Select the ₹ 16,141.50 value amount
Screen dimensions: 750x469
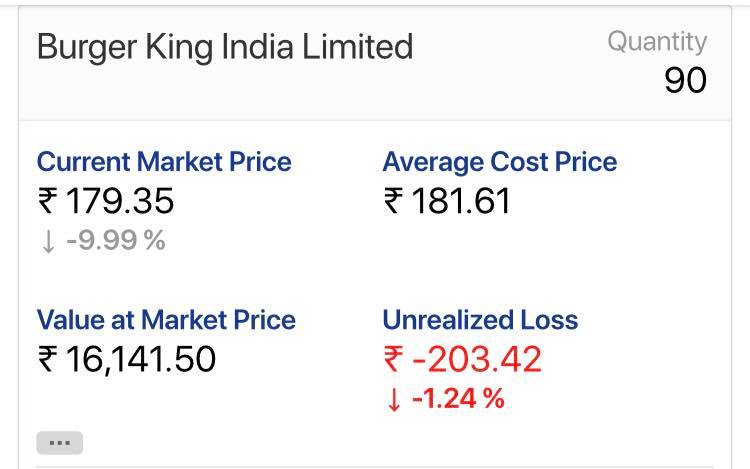pyautogui.click(x=127, y=359)
